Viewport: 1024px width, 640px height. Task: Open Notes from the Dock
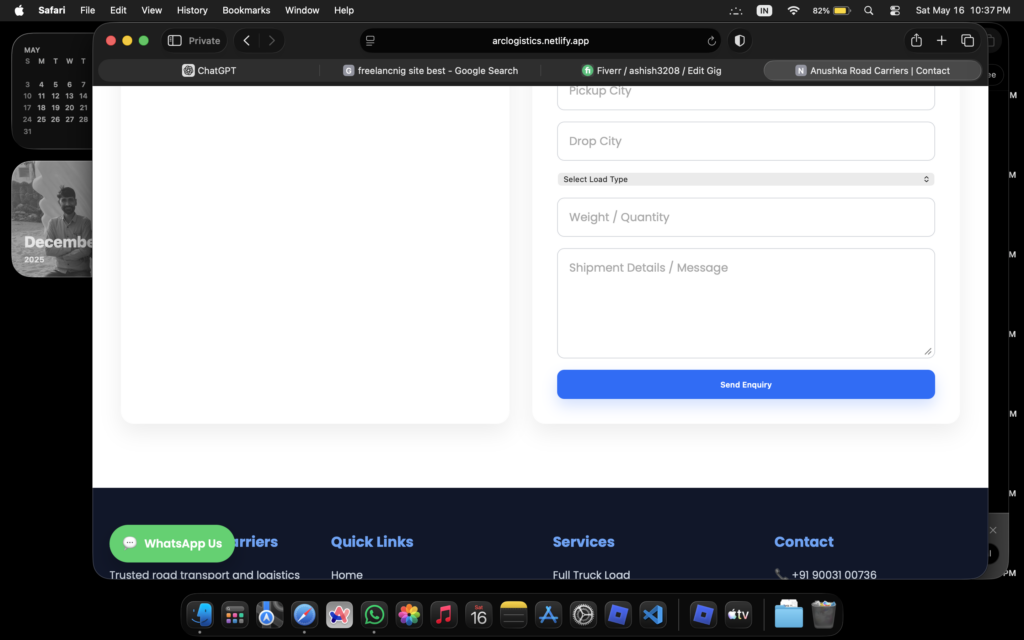[513, 615]
